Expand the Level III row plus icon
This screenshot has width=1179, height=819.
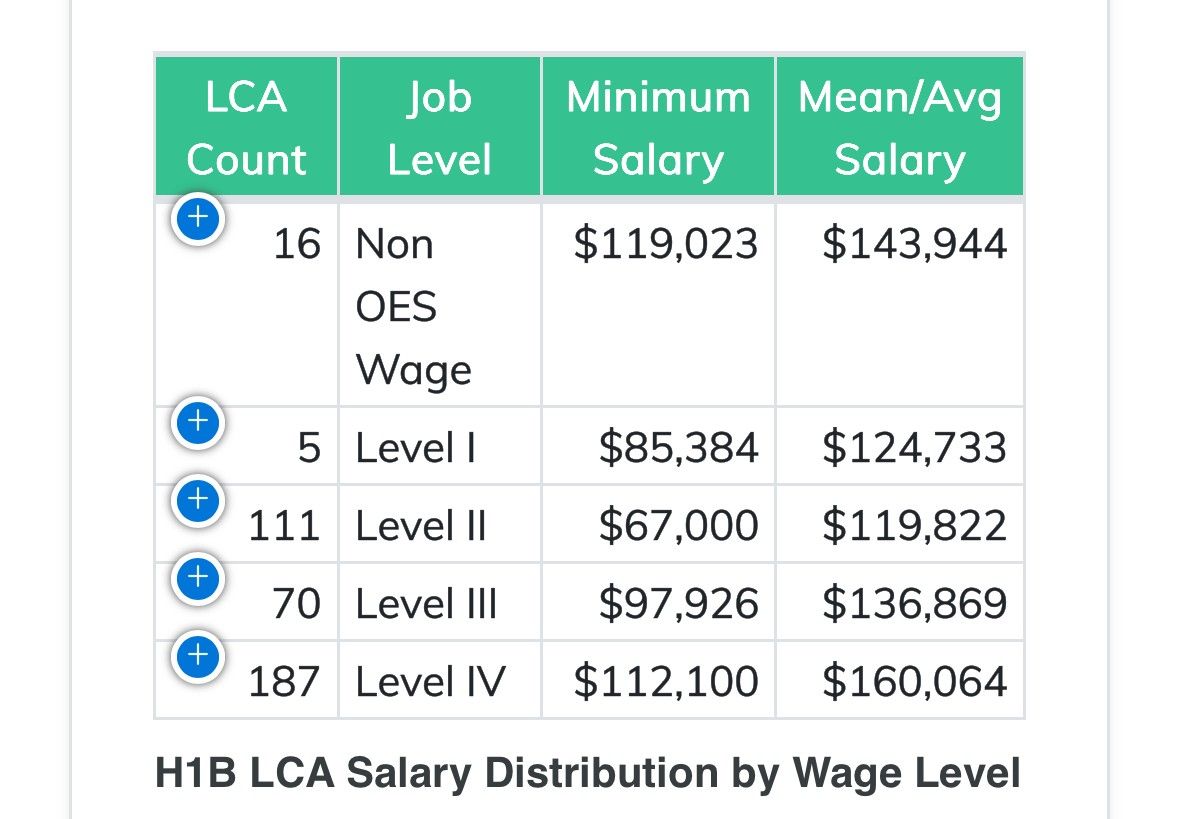[198, 578]
